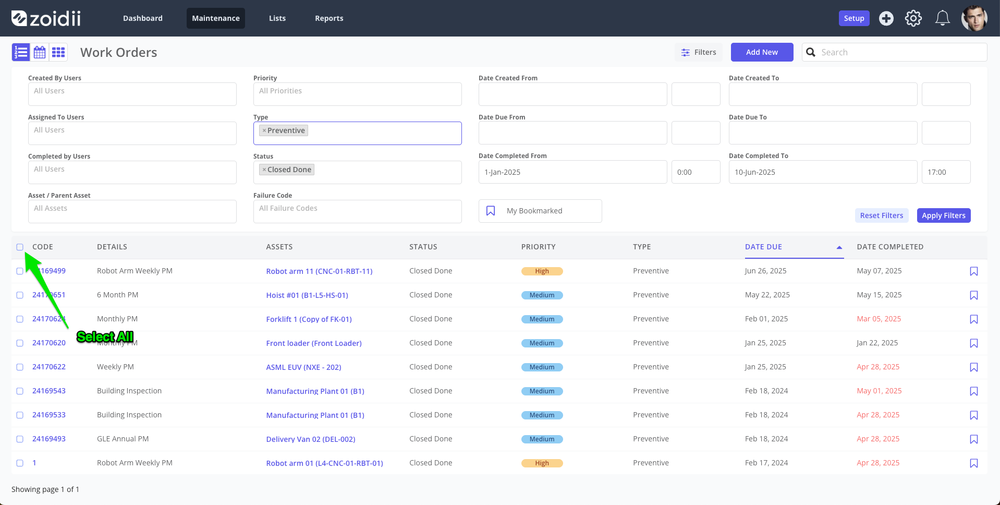
Task: Bookmark the Forklift 1 work order
Action: click(x=973, y=319)
